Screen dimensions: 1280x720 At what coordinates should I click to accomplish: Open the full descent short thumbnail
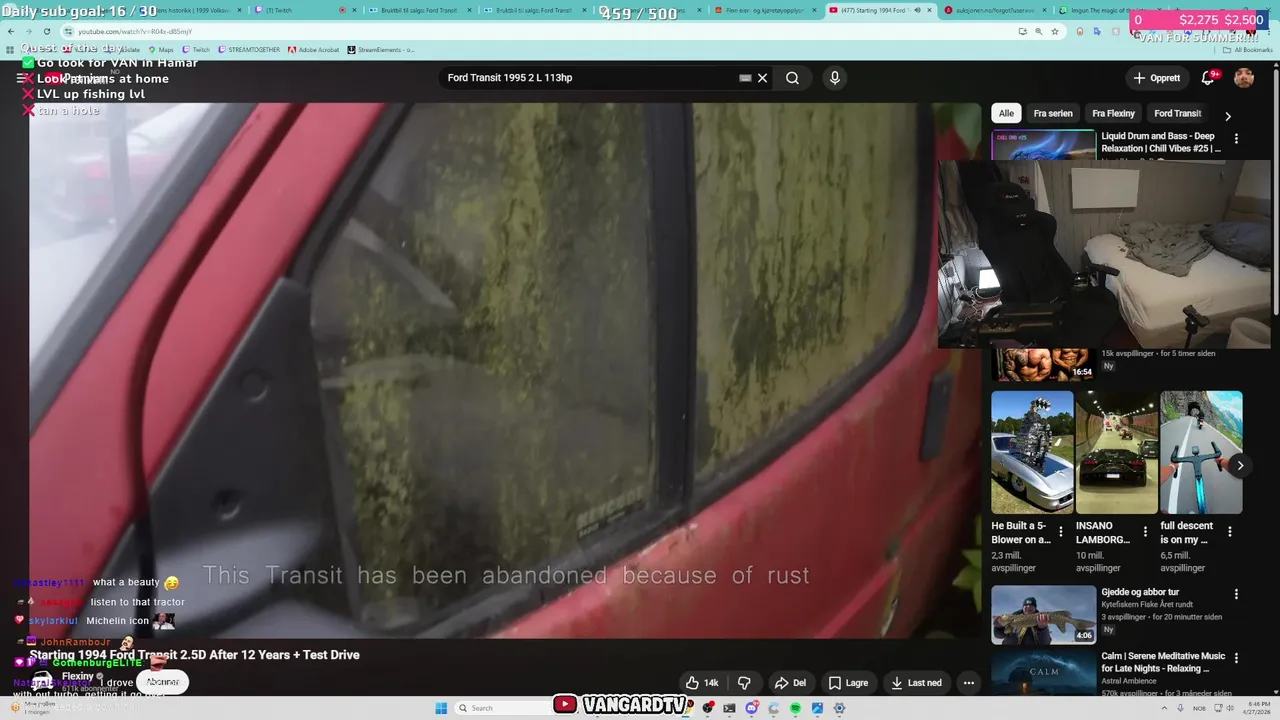pyautogui.click(x=1201, y=452)
